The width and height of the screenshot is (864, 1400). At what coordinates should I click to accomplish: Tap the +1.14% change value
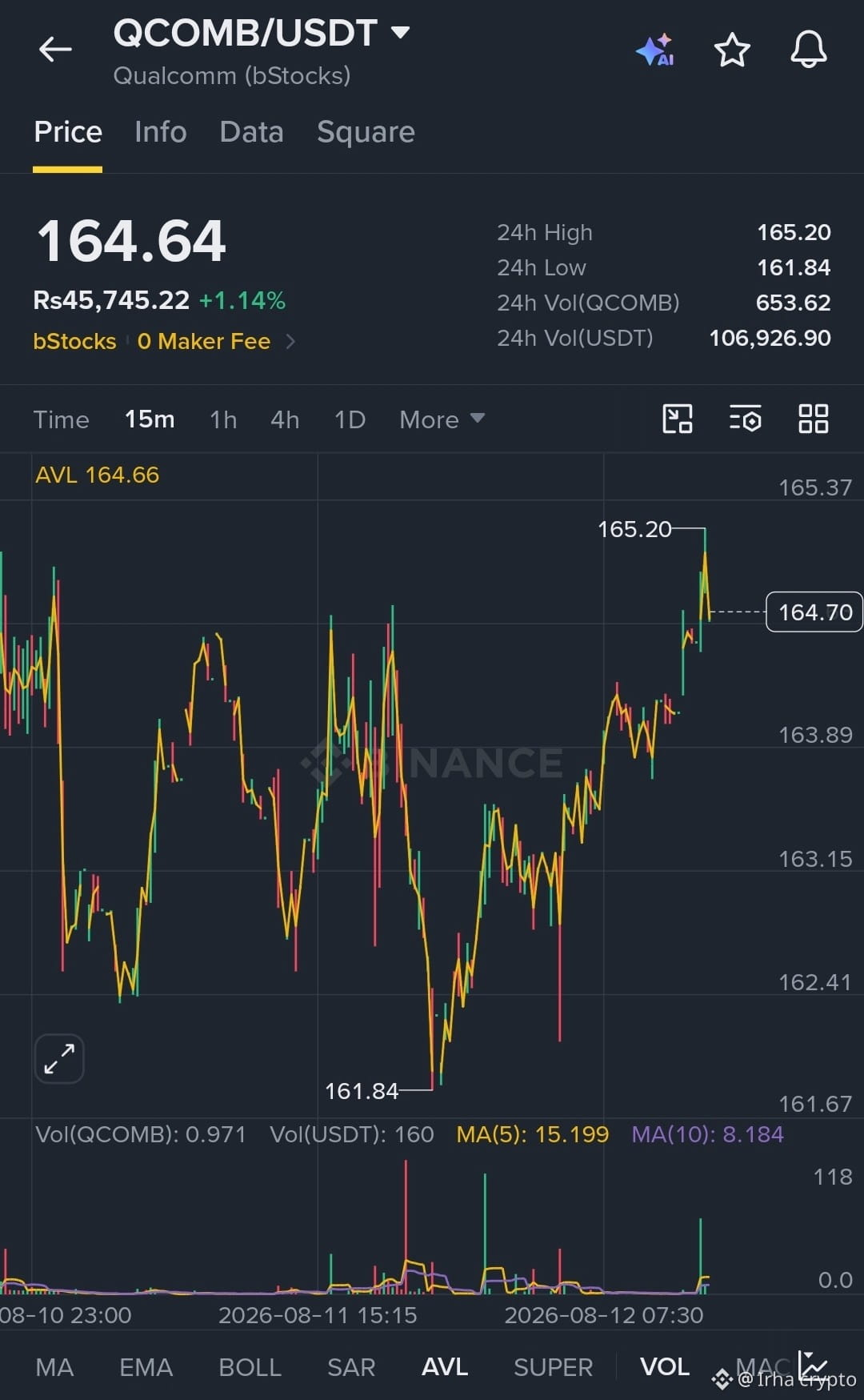point(242,301)
